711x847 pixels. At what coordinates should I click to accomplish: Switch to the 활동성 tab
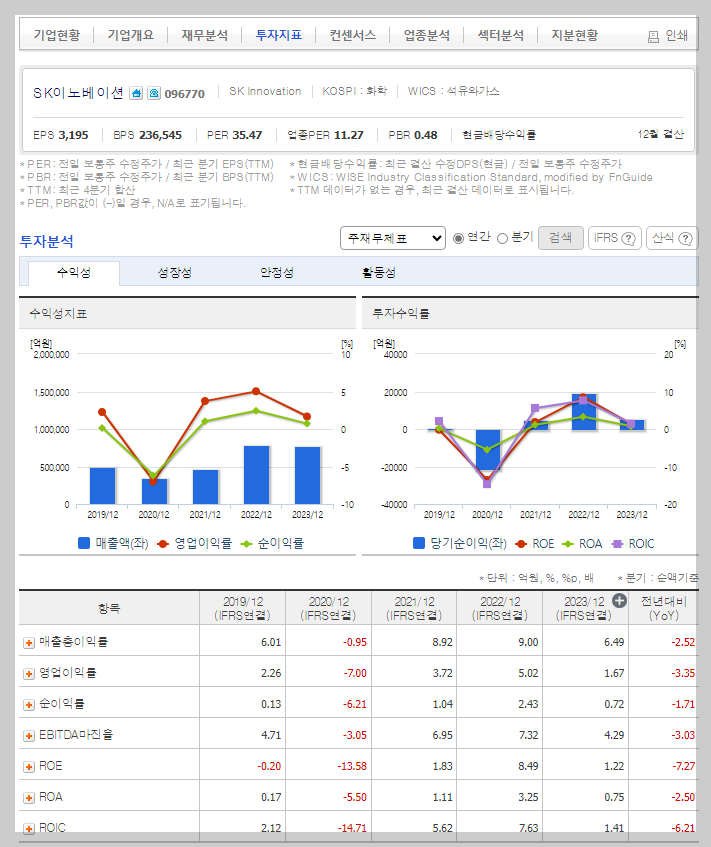[x=379, y=273]
